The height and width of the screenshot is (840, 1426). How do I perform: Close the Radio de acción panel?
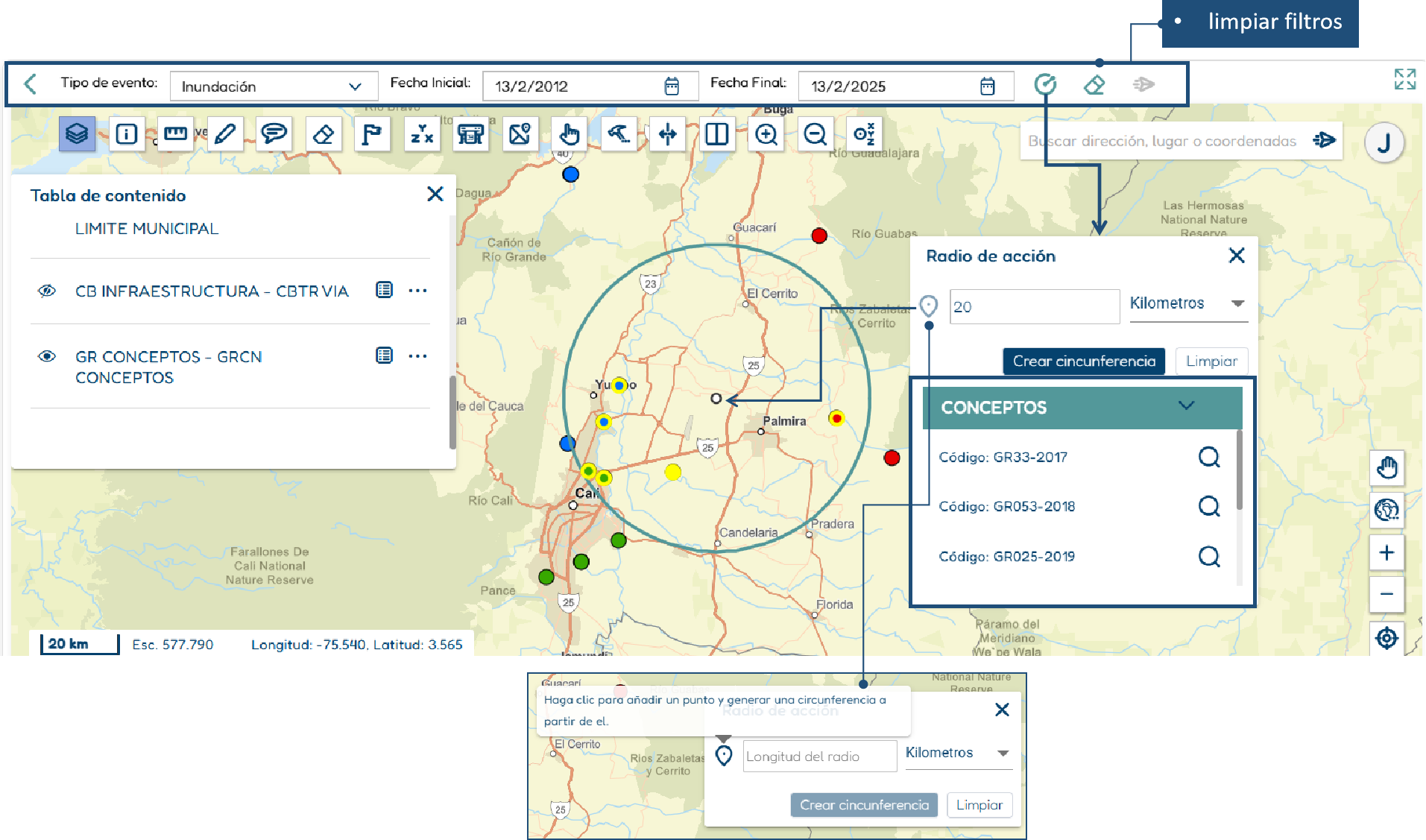coord(1237,256)
